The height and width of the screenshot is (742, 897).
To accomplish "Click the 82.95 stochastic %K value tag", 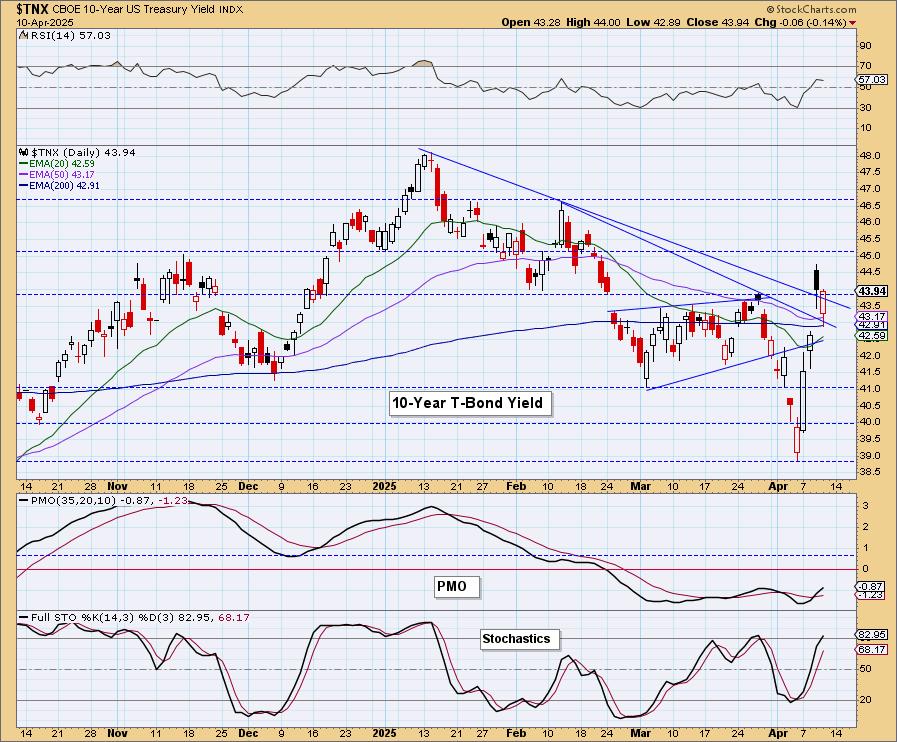I will (x=872, y=635).
